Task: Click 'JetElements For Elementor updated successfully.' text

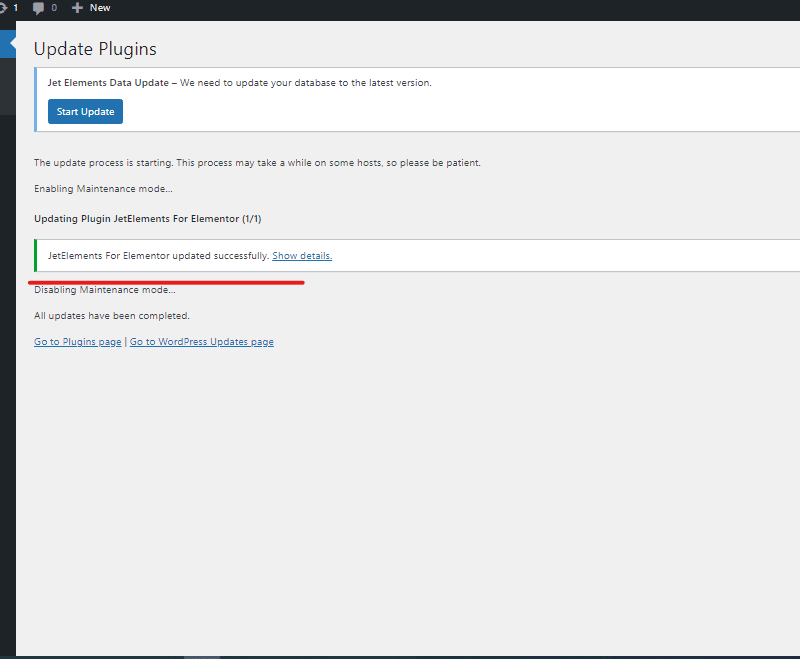Action: click(x=159, y=256)
